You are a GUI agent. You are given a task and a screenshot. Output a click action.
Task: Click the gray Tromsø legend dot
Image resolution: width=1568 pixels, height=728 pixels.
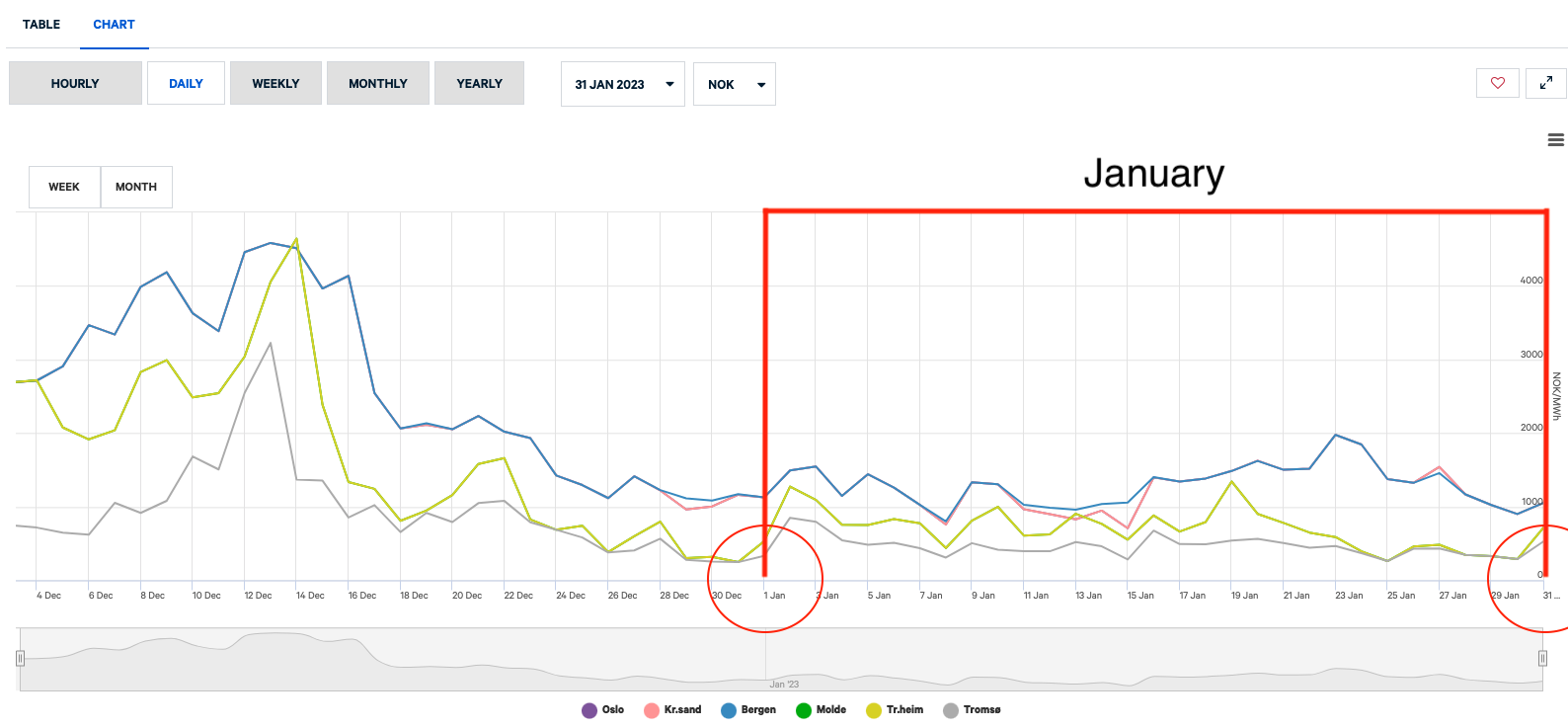tap(951, 710)
